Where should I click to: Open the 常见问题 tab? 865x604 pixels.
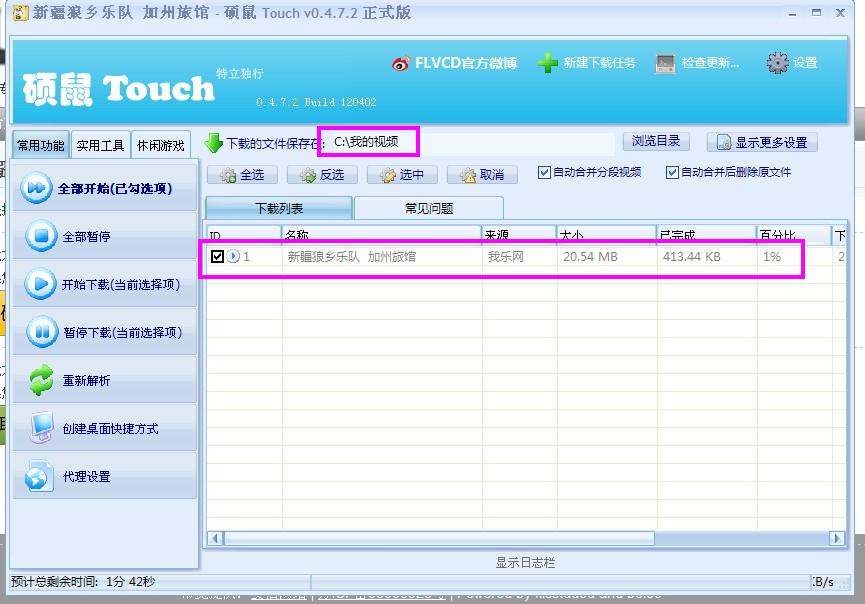[429, 208]
